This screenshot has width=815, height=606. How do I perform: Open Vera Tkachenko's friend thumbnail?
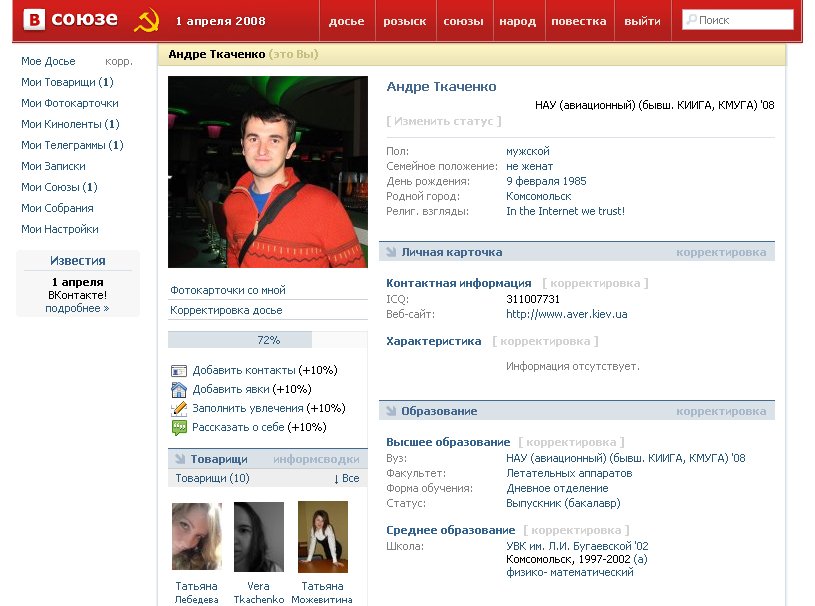click(259, 537)
